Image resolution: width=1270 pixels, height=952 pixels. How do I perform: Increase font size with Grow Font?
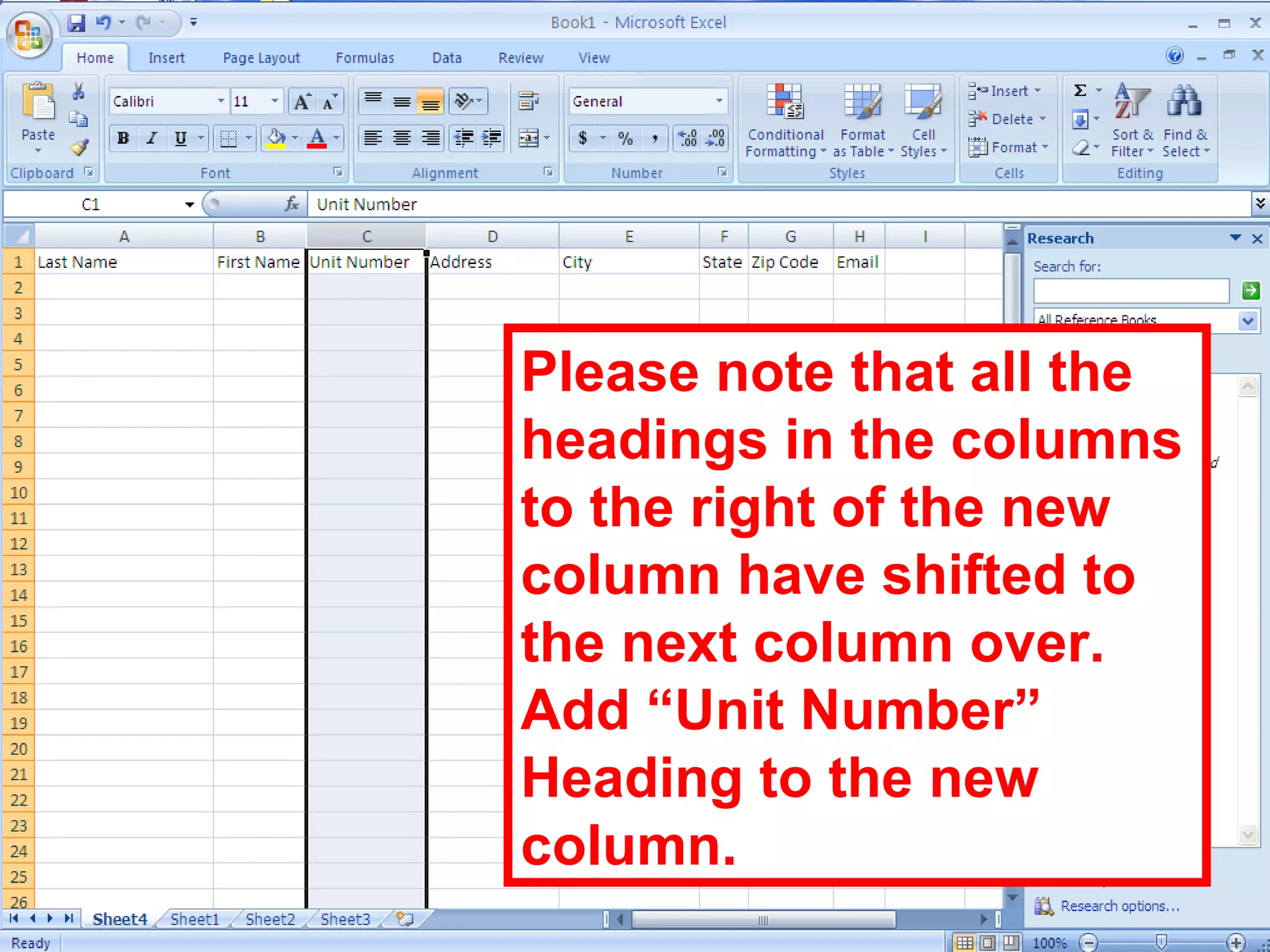pos(303,102)
